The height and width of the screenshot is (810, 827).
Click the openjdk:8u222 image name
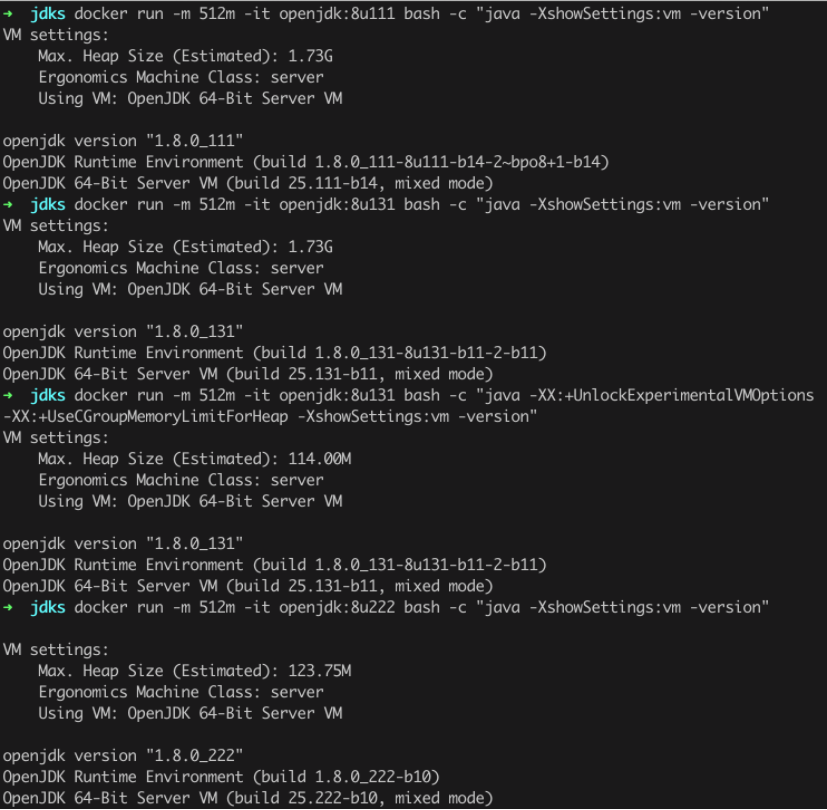[x=337, y=608]
